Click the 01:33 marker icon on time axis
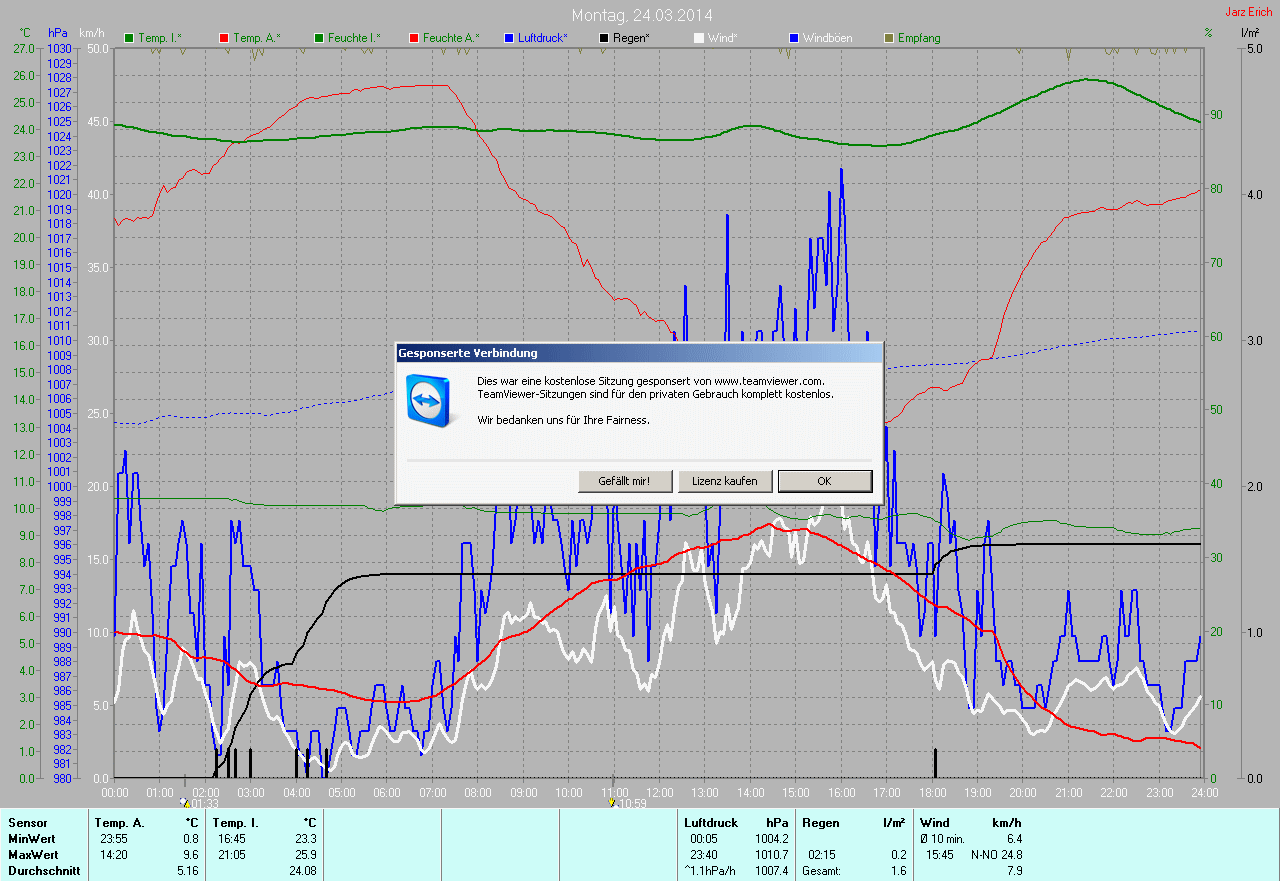 (184, 802)
